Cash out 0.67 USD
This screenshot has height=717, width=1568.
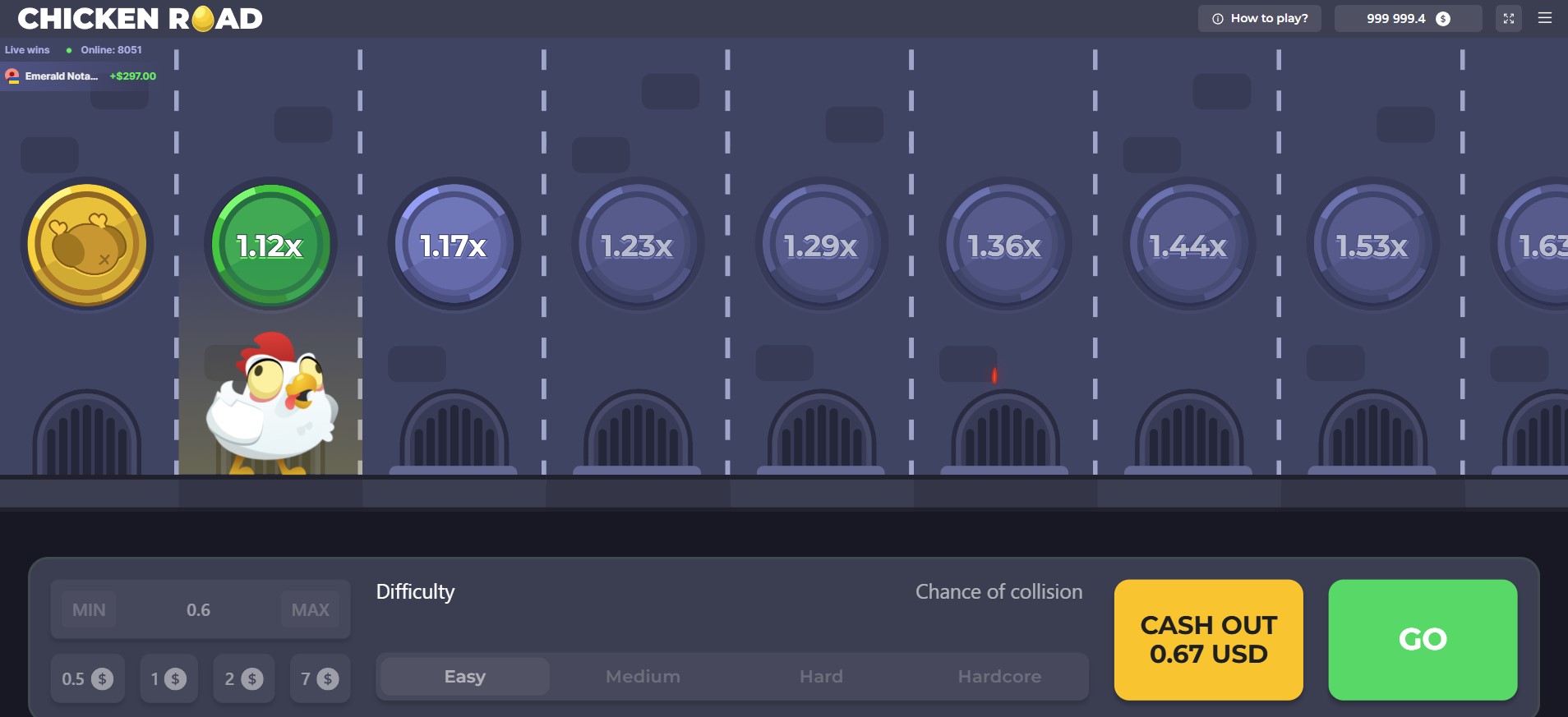1209,640
